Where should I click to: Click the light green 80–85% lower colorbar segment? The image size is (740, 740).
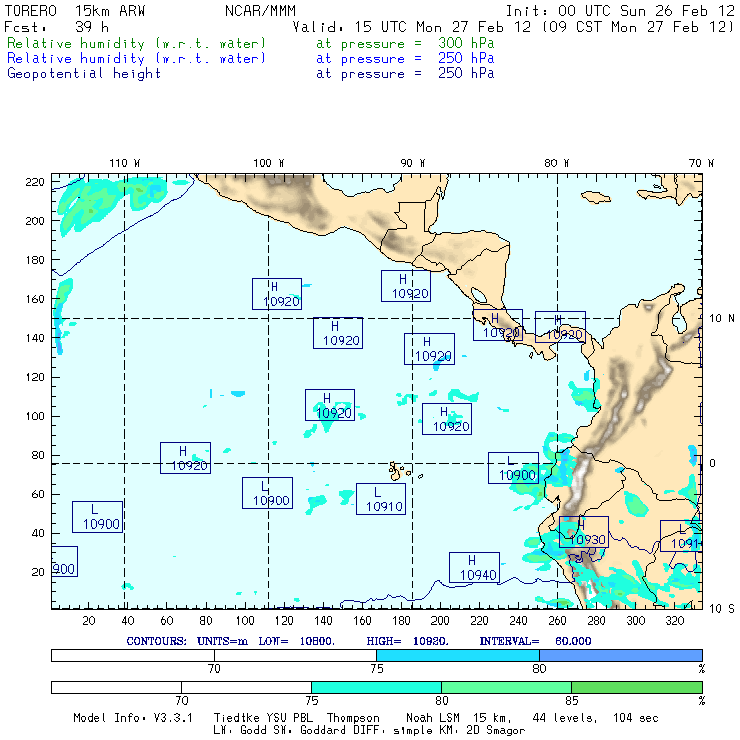(506, 687)
